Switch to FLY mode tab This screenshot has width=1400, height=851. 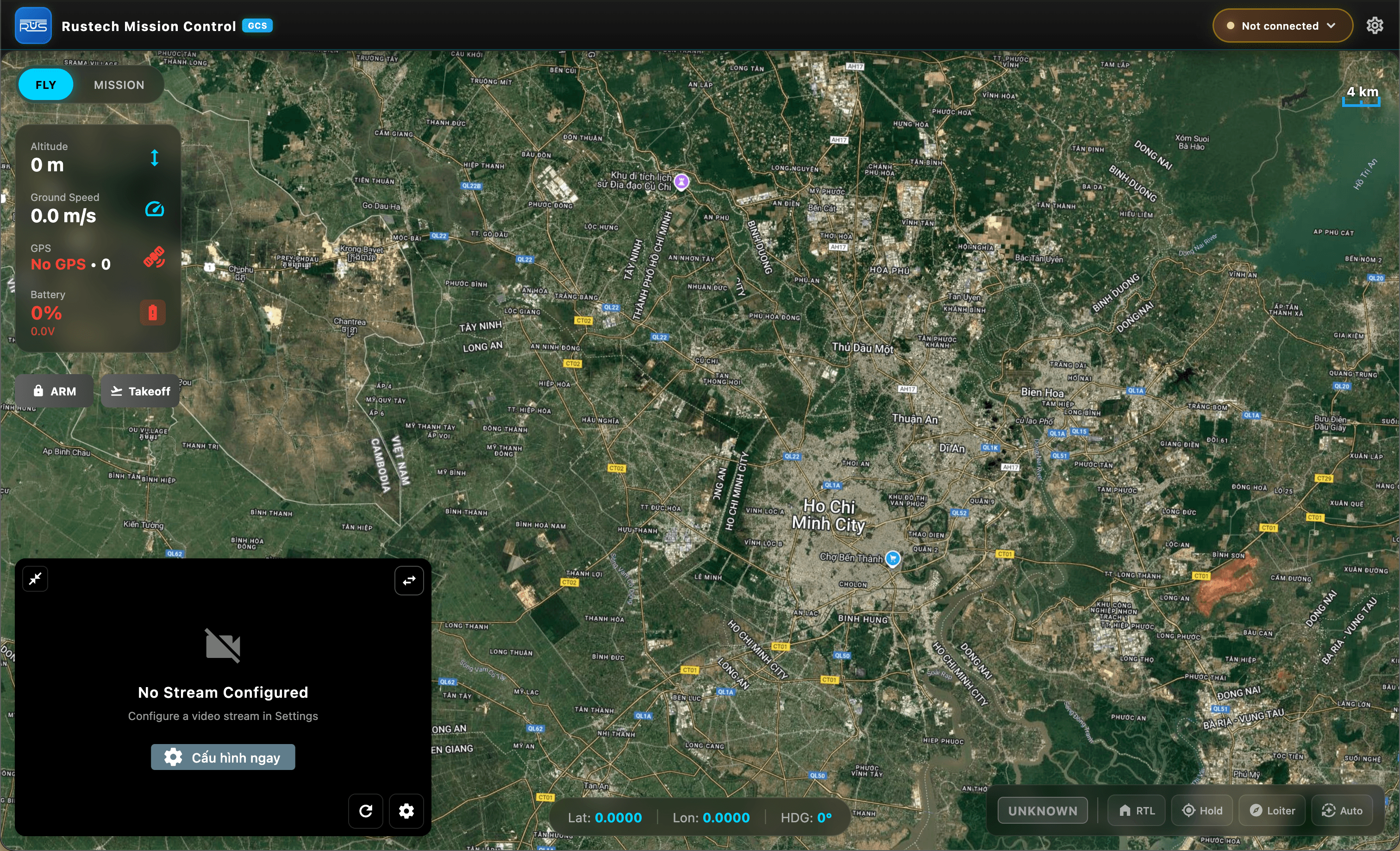[x=45, y=85]
